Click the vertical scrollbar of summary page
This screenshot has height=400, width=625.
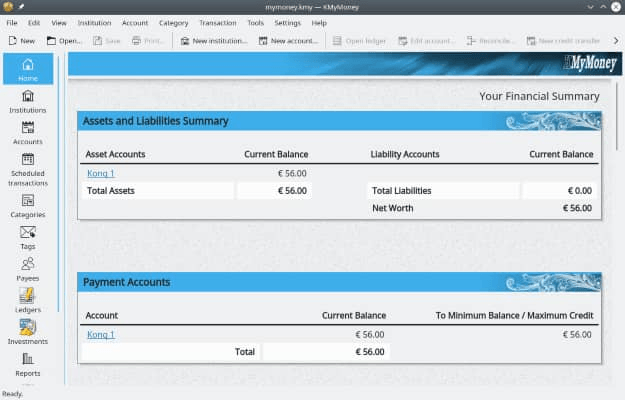(617, 116)
